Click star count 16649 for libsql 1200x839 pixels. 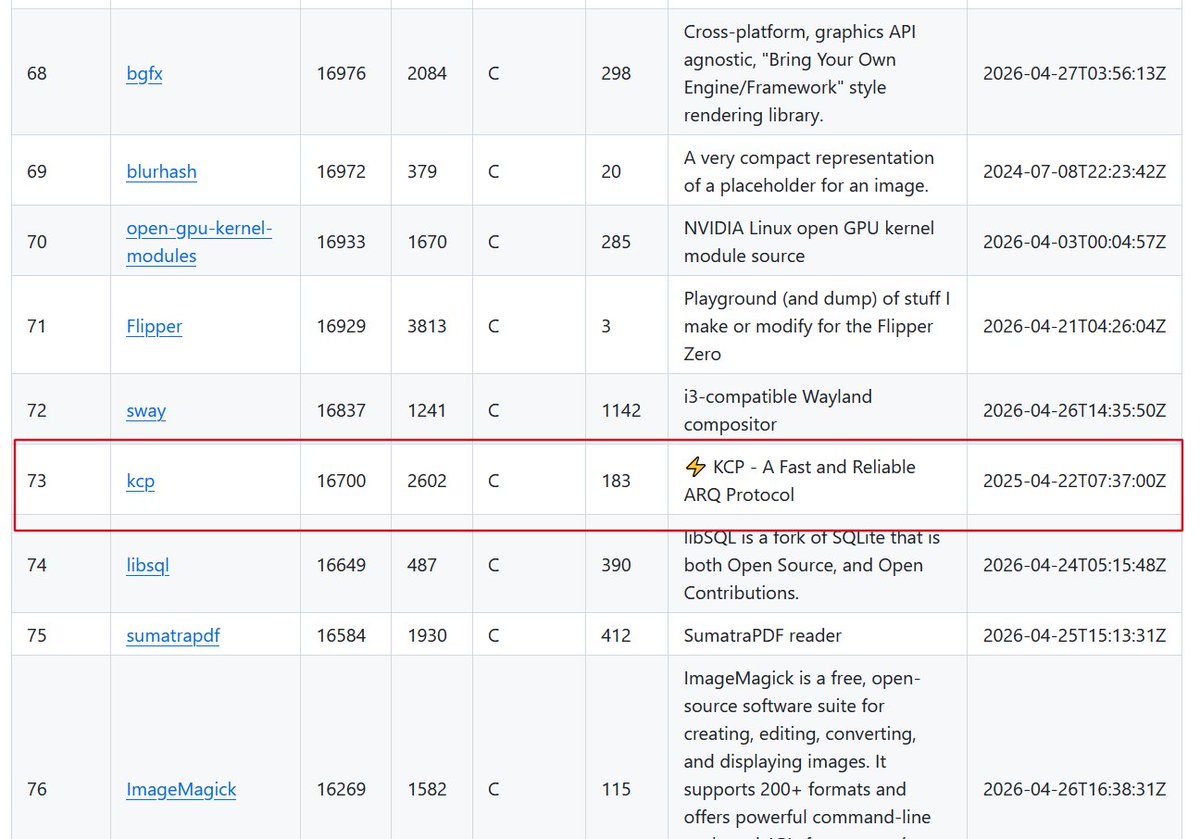tap(341, 565)
